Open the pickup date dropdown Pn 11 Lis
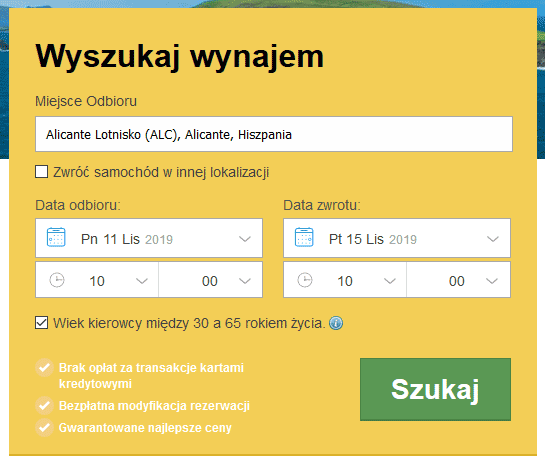This screenshot has height=464, width=545. (x=149, y=238)
